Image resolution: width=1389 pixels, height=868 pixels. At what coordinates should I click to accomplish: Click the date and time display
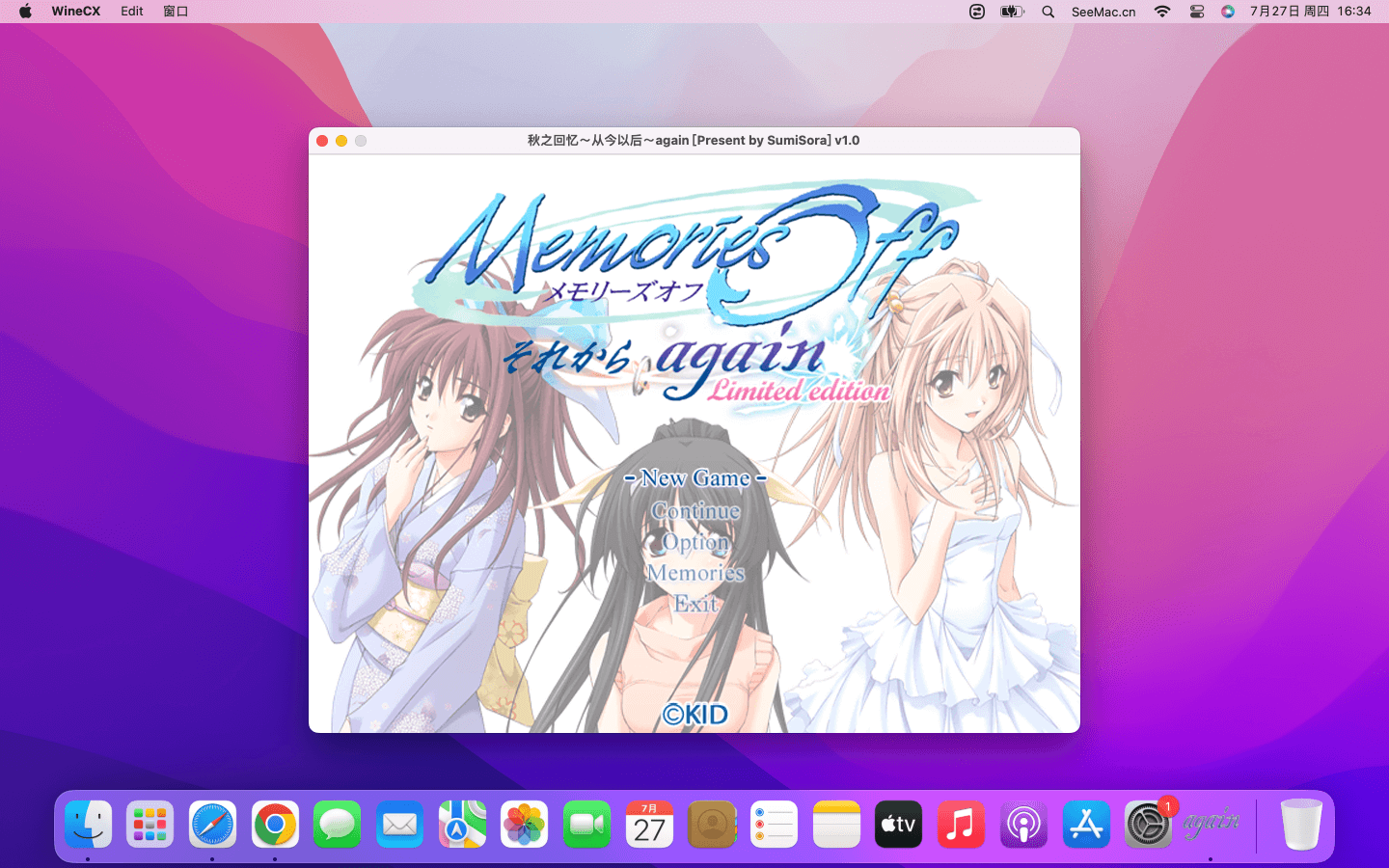(x=1310, y=12)
